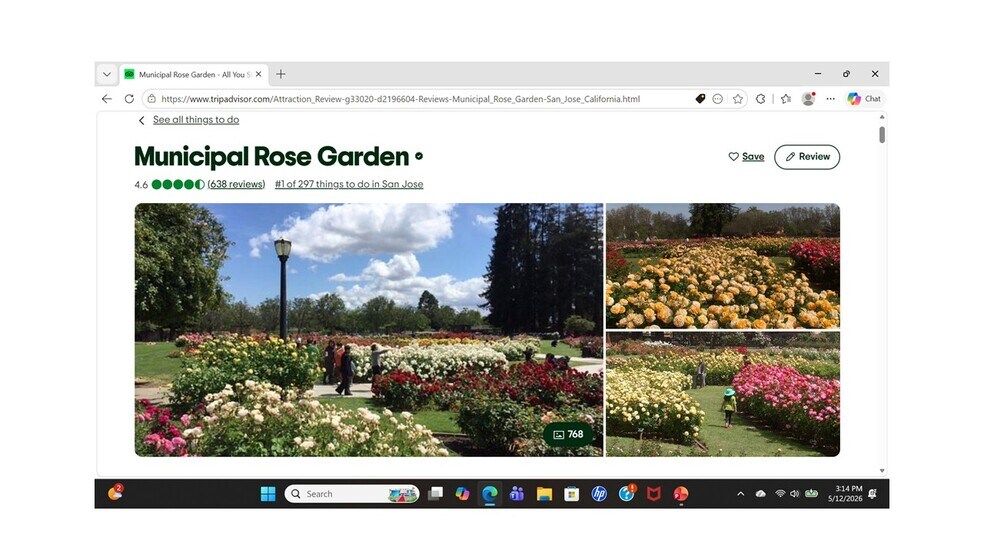Open Copilot Chat in the toolbar

coord(864,99)
